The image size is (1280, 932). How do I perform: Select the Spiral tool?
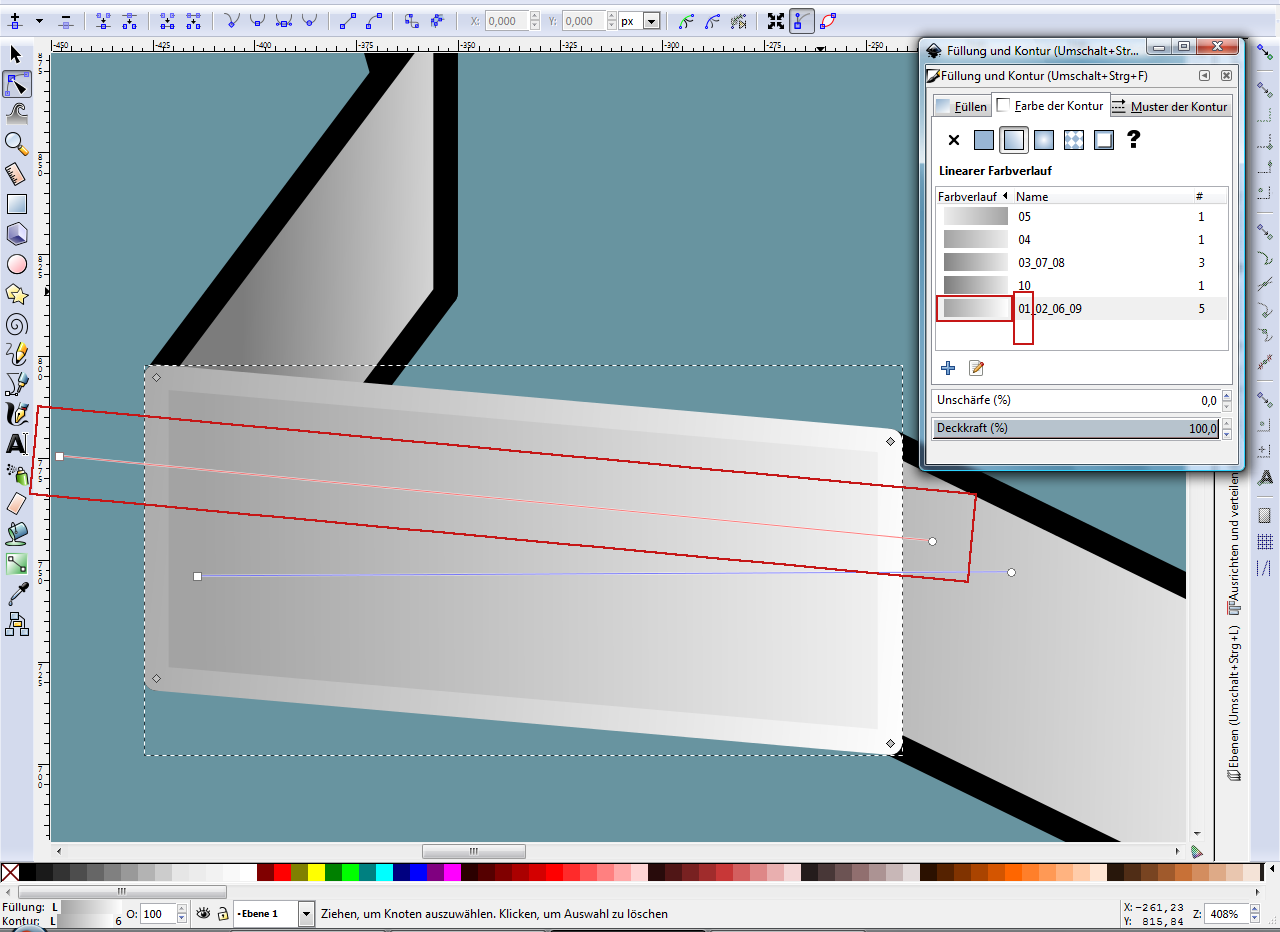point(16,324)
